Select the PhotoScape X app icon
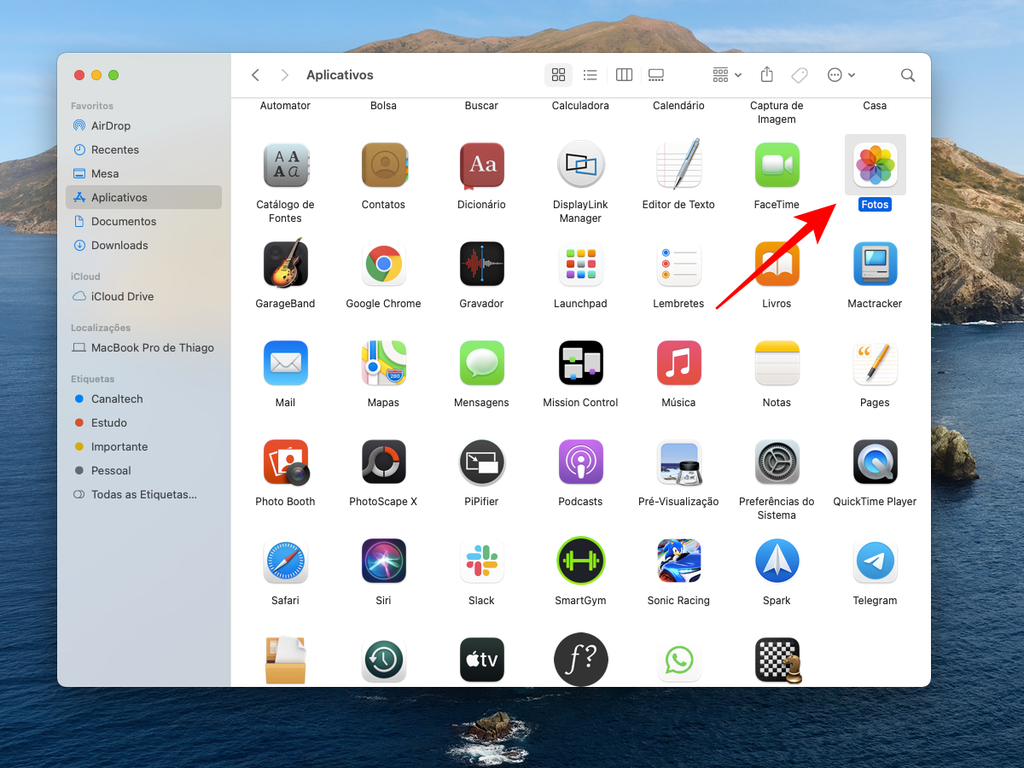Screen dimensions: 1024x768 [383, 462]
